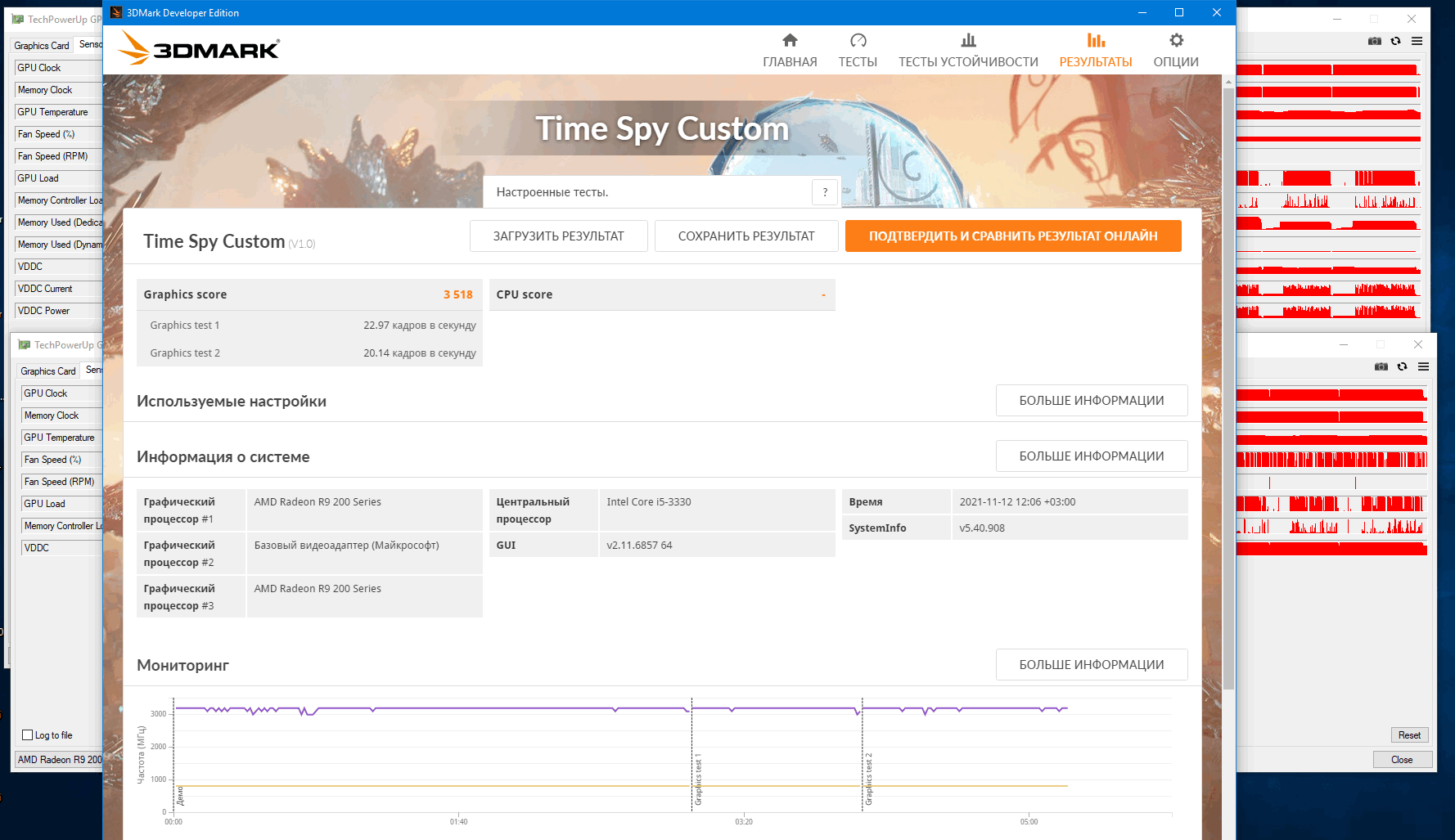Viewport: 1455px width, 840px height.
Task: Open the Опции gear icon
Action: pyautogui.click(x=1176, y=40)
